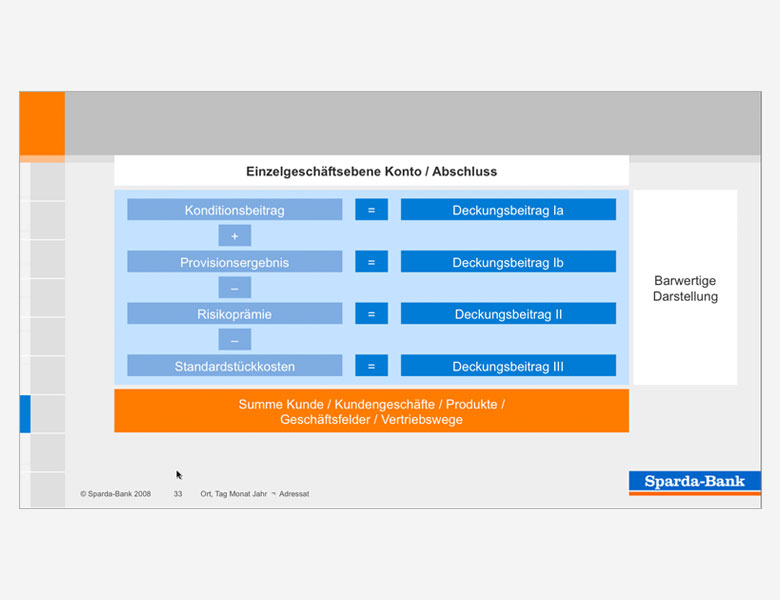Select the Einzelgeschäftsebene Konto / Abschluss heading
Viewport: 780px width, 600px height.
pyautogui.click(x=371, y=171)
